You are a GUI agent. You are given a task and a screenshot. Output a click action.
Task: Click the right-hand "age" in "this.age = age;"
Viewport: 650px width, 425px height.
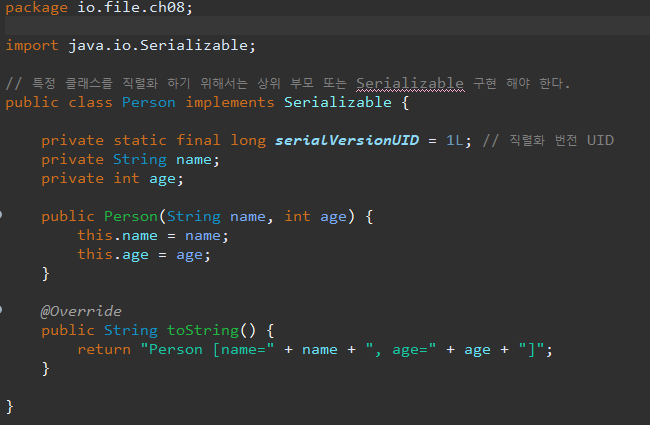pyautogui.click(x=189, y=255)
